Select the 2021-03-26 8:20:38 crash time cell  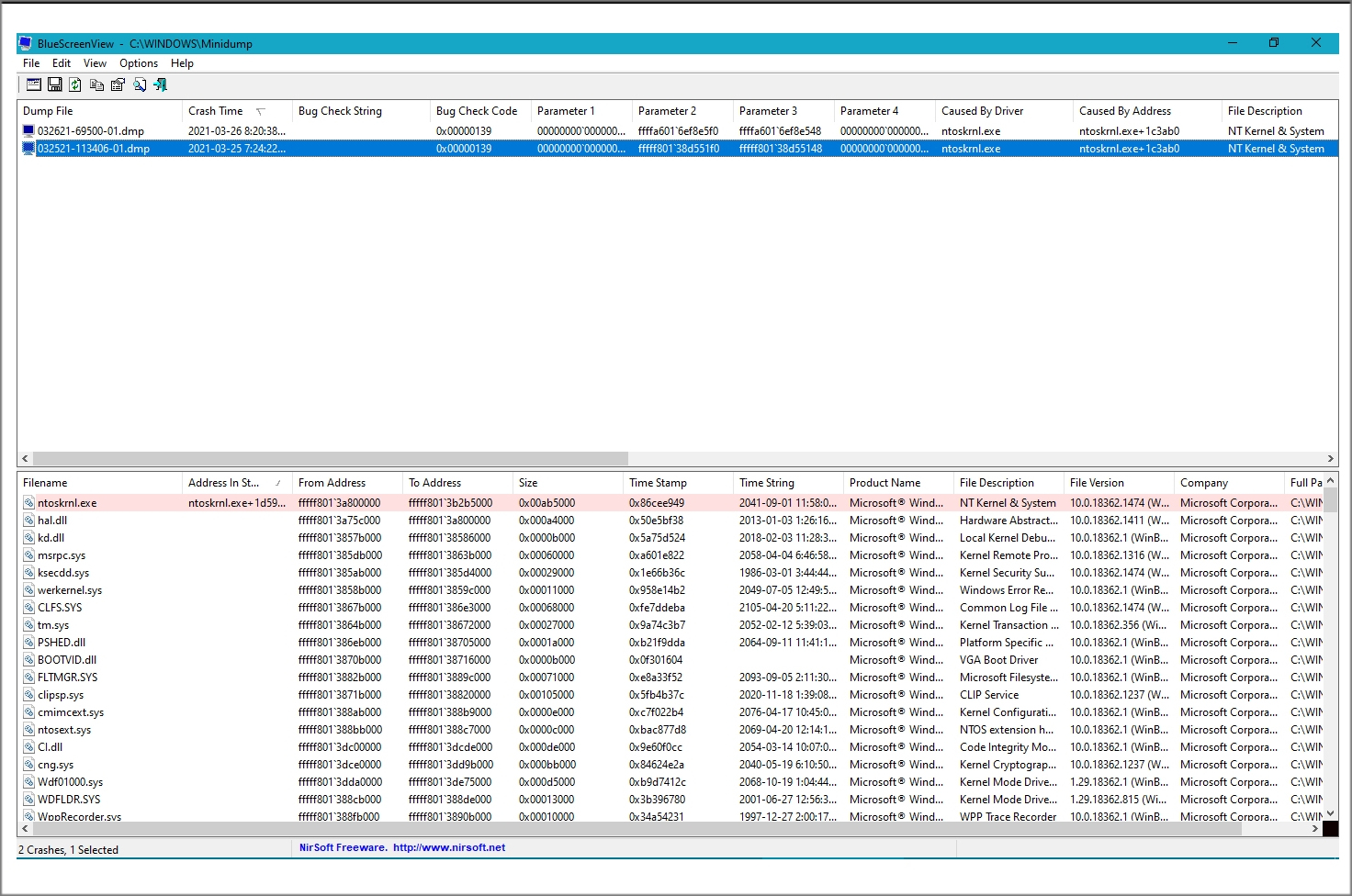(x=237, y=131)
